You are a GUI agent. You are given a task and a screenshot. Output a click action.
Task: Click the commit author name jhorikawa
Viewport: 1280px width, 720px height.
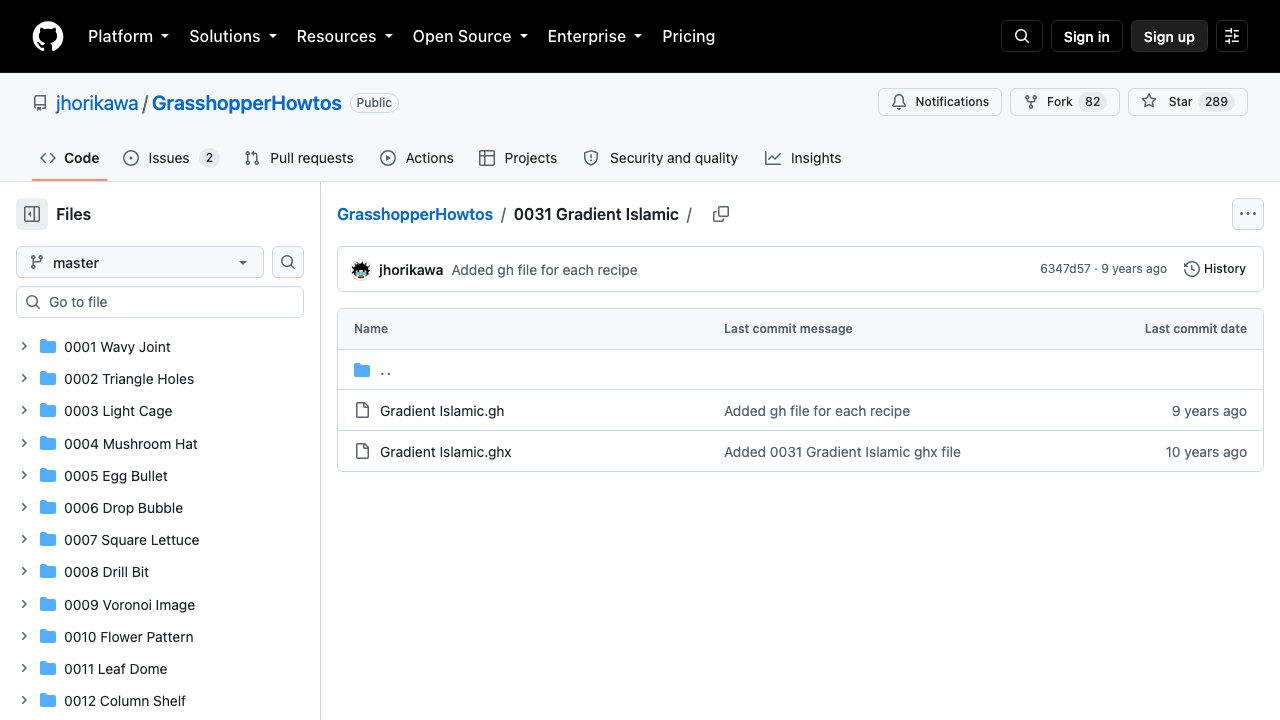coord(411,270)
